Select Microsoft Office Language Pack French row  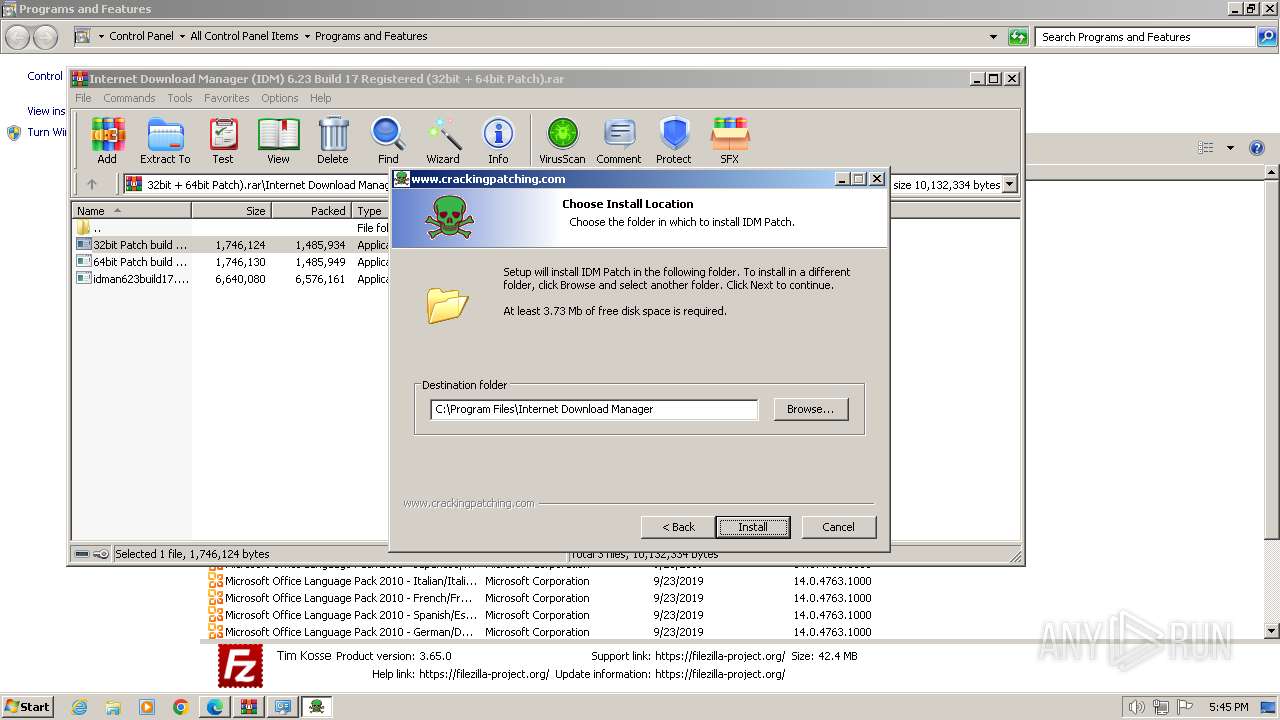point(540,598)
